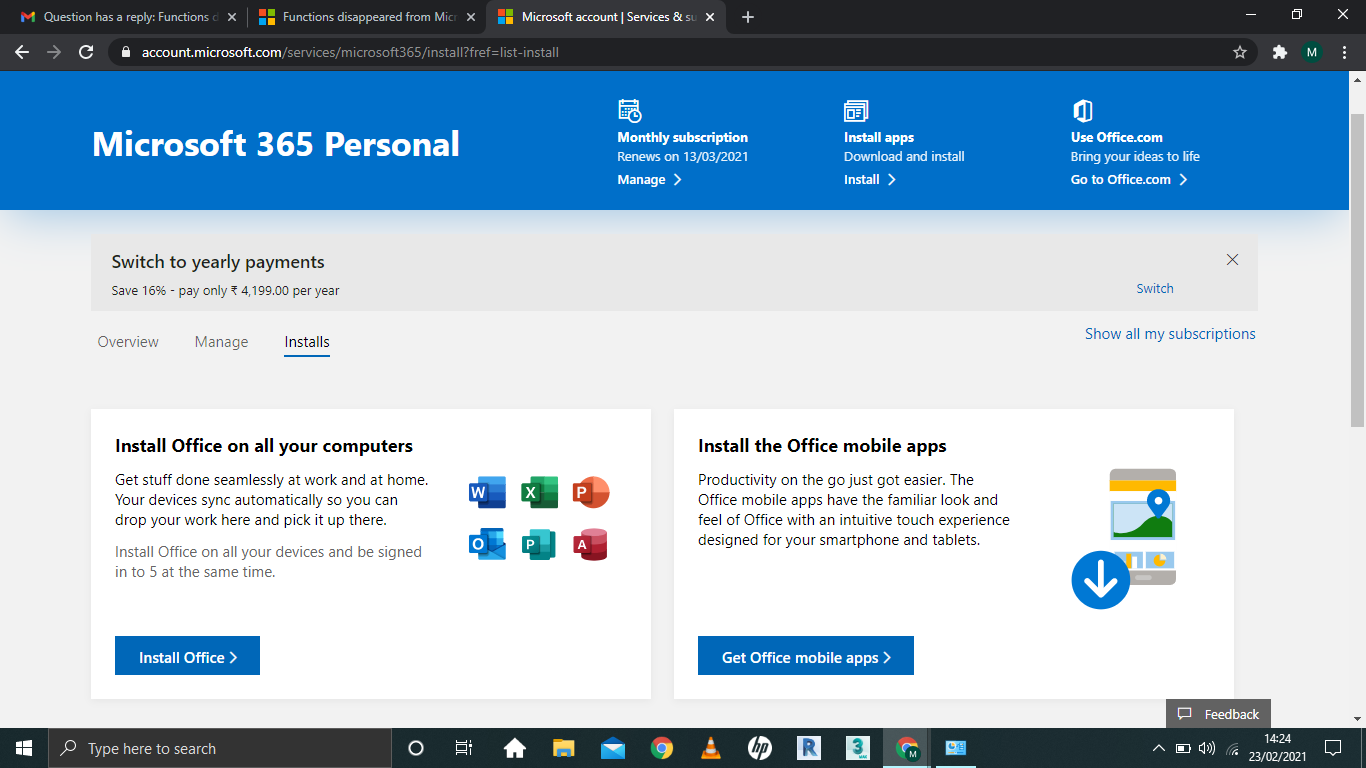Follow the Go to Office.com link
This screenshot has width=1366, height=768.
[x=1129, y=180]
